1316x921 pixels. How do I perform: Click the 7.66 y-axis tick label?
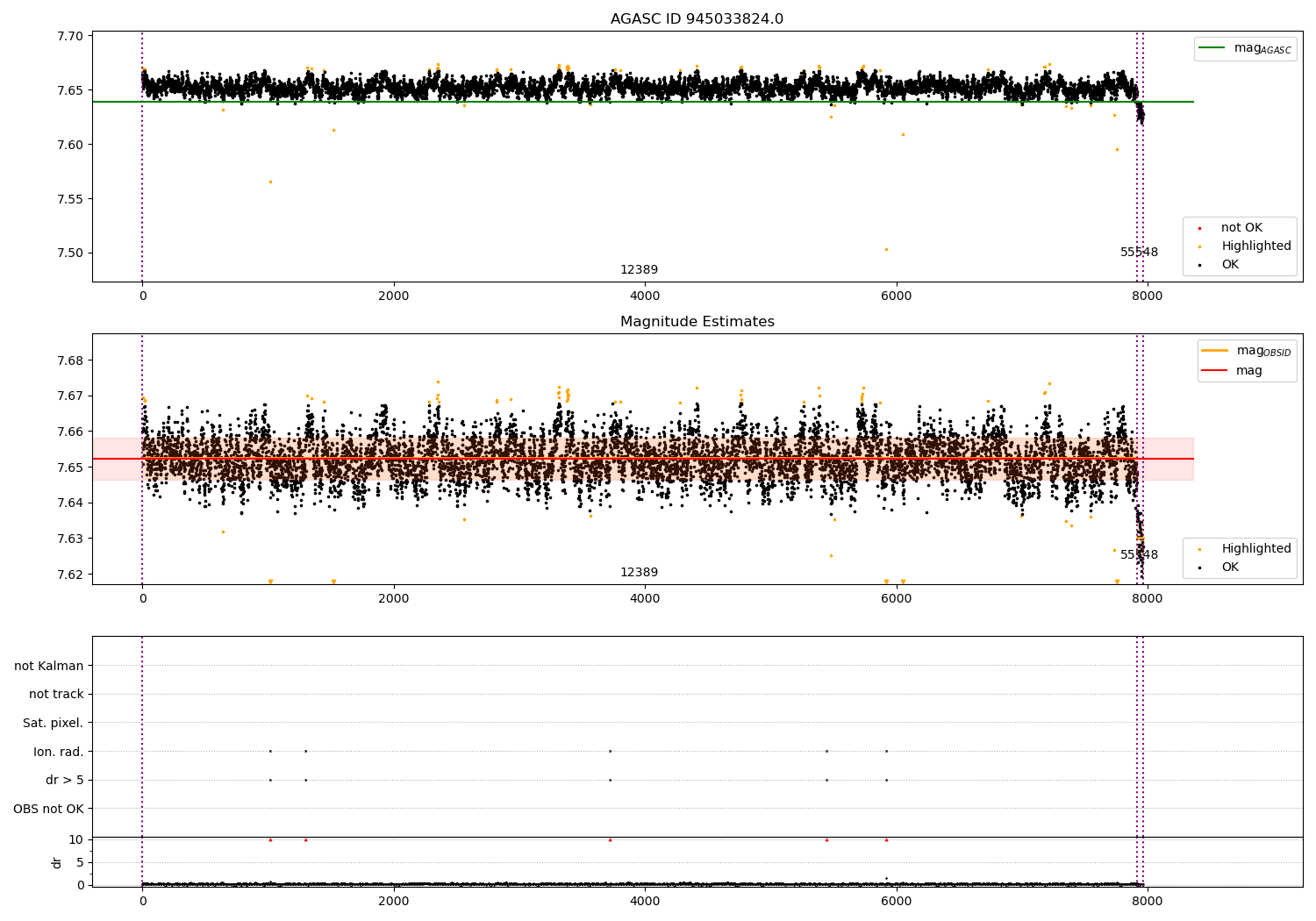70,432
